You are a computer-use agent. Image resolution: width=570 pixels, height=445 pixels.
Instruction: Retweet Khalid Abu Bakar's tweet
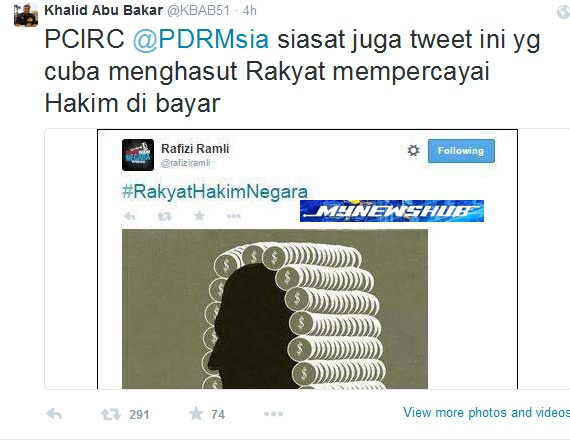point(111,414)
